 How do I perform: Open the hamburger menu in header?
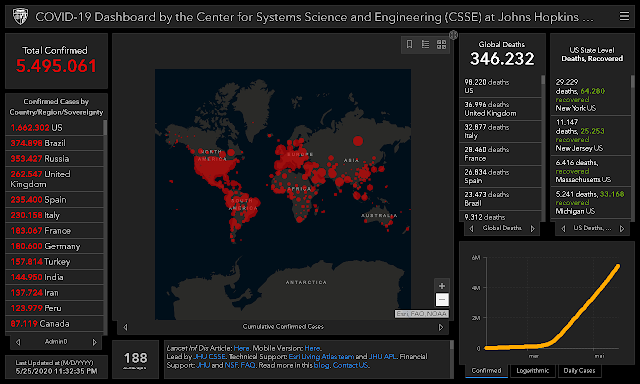[x=624, y=16]
